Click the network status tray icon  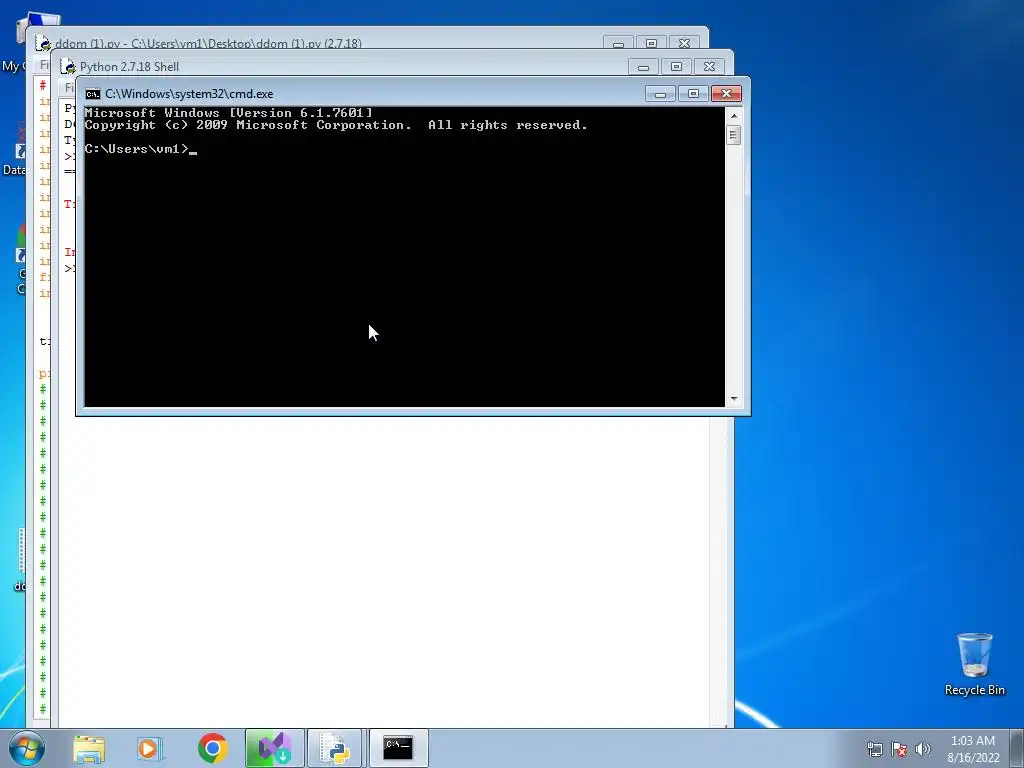(x=874, y=749)
